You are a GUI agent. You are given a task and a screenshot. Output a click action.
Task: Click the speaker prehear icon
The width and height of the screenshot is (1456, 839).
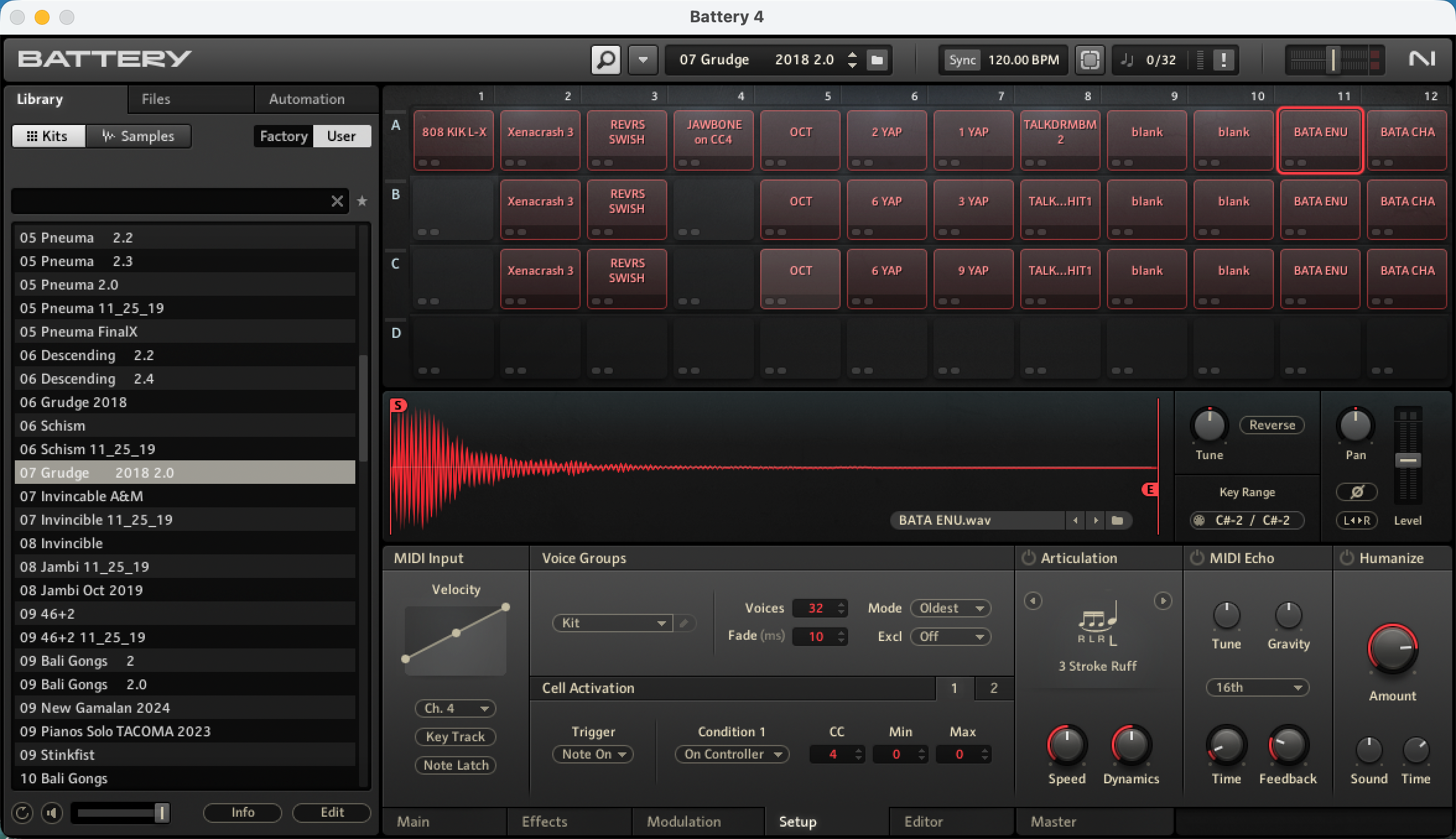point(52,812)
